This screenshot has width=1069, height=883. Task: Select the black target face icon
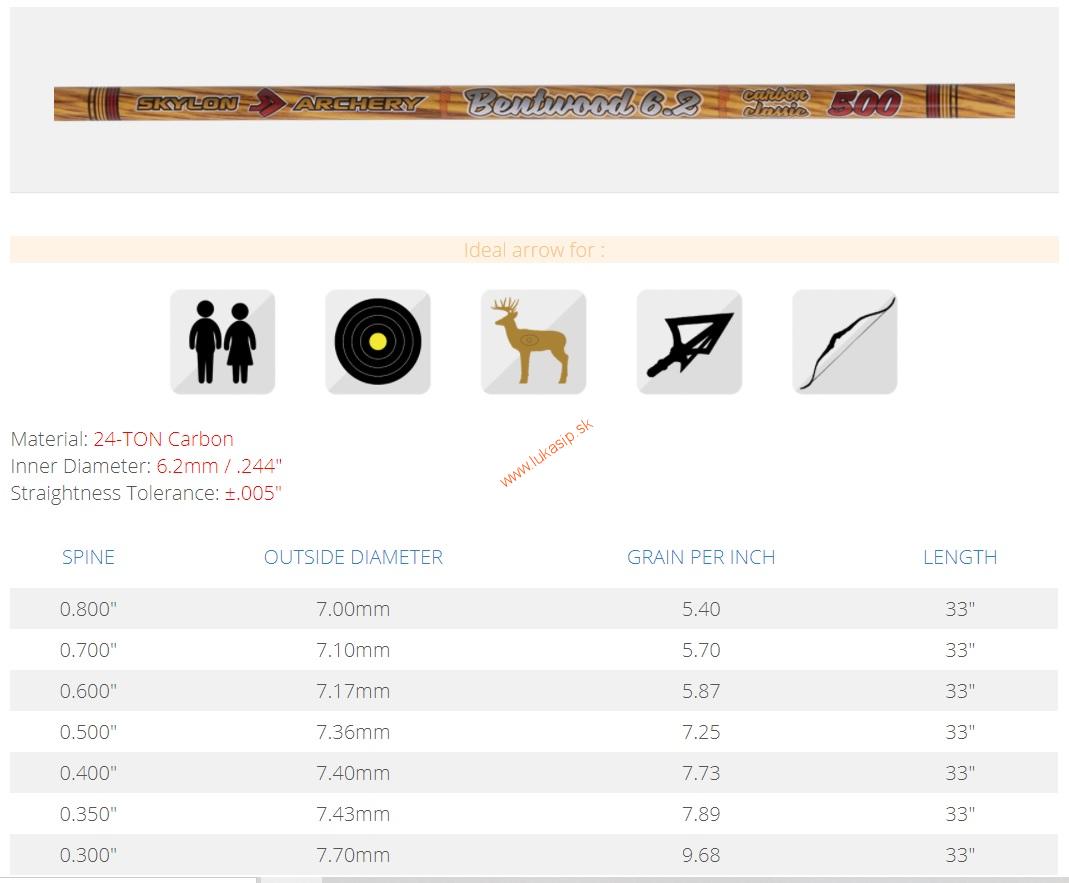(x=378, y=342)
